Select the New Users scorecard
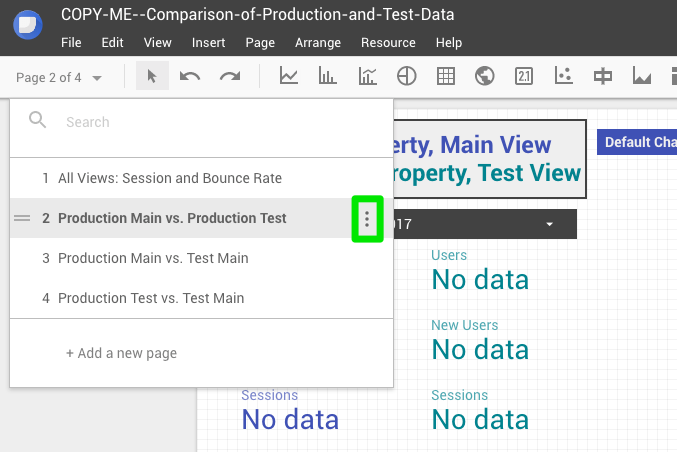This screenshot has width=677, height=452. click(480, 341)
